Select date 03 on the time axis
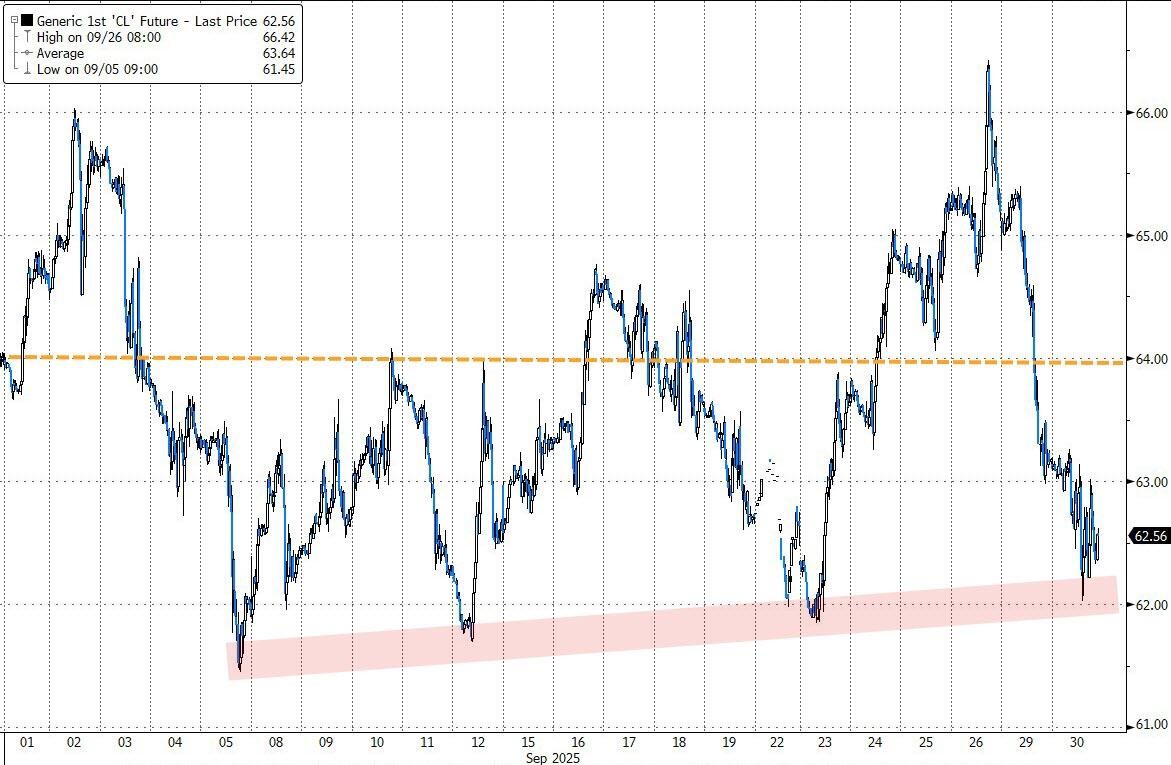 (125, 743)
